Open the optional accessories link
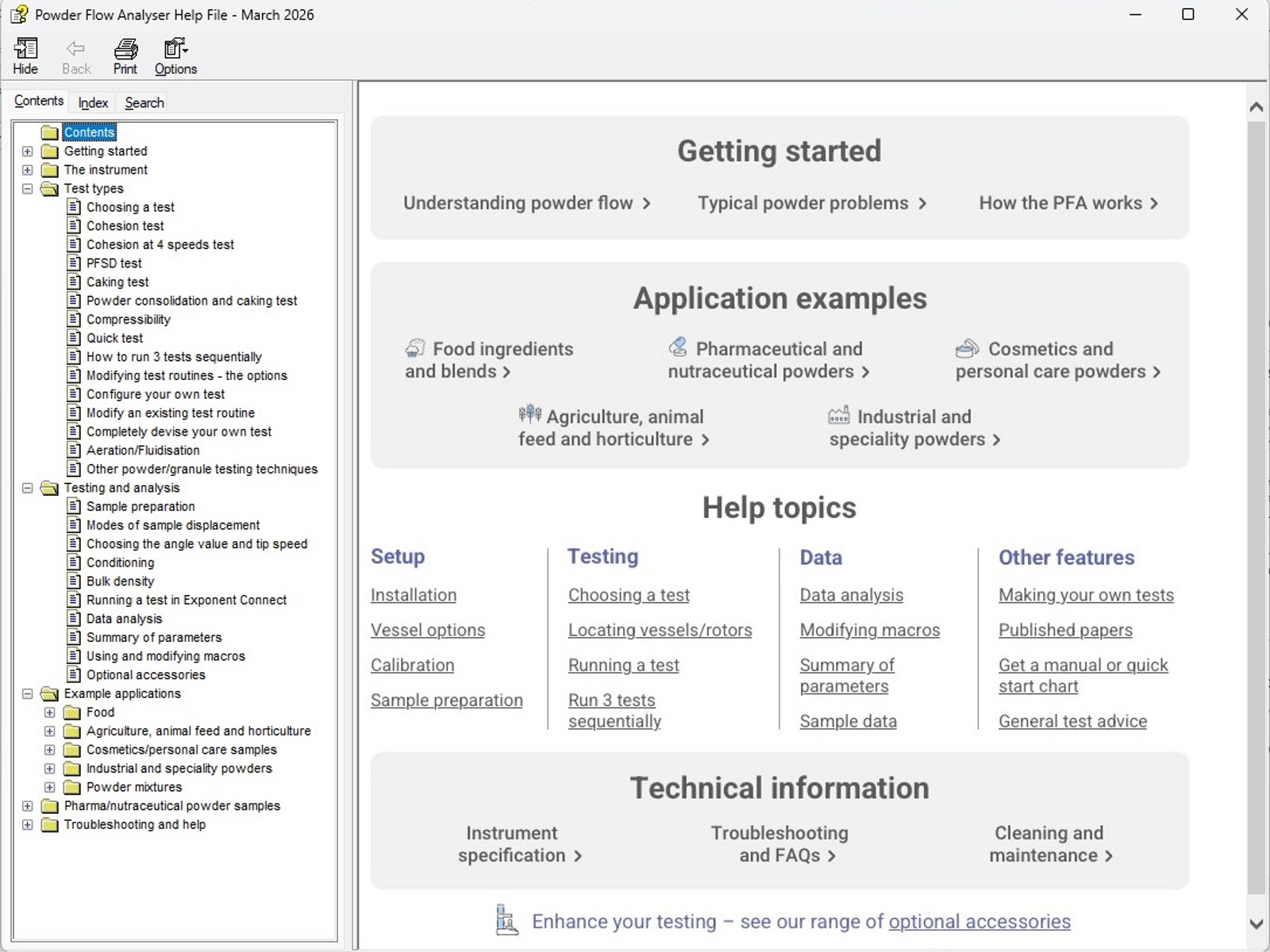 click(x=979, y=921)
